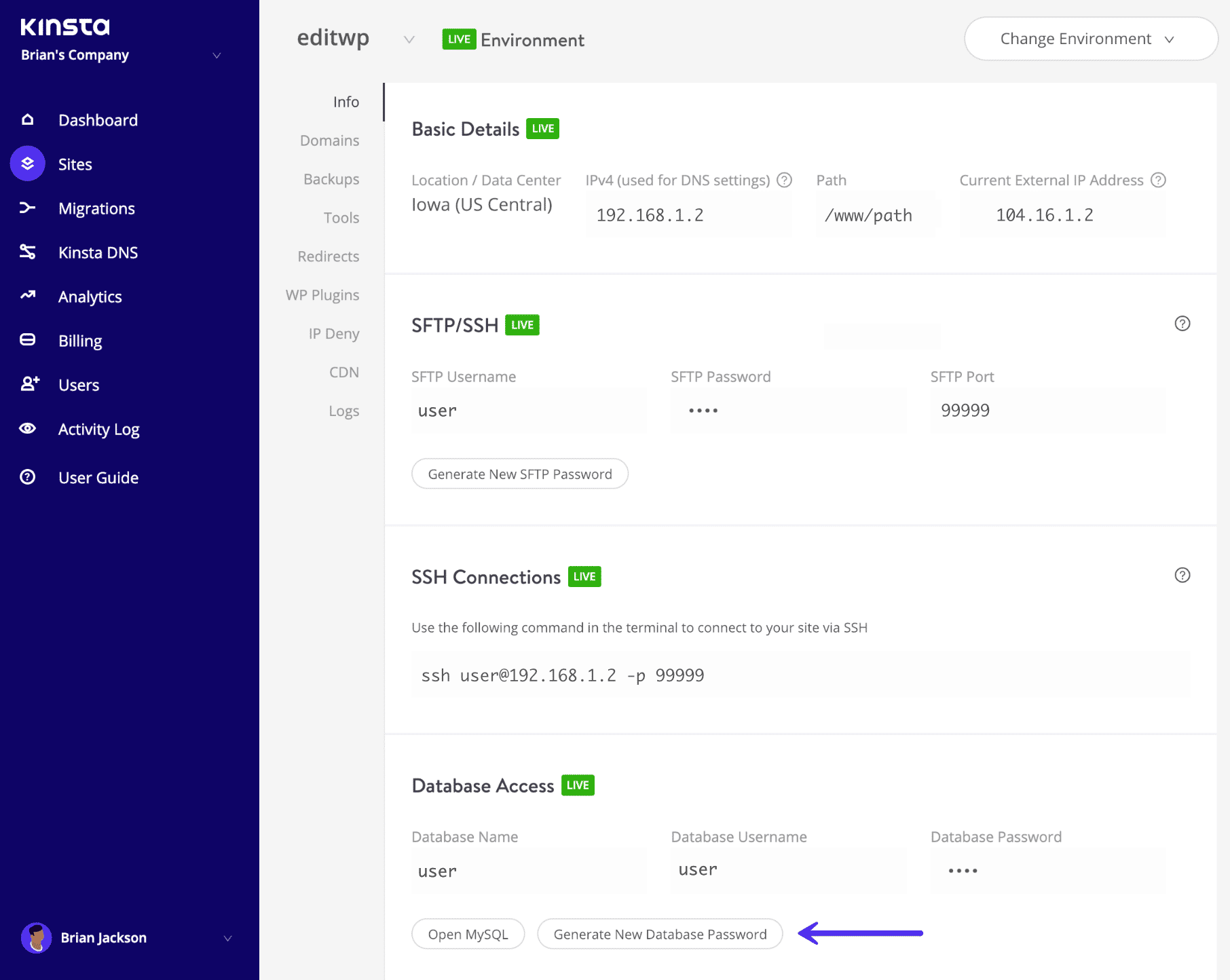The height and width of the screenshot is (980, 1230).
Task: Click Generate New Database Password button
Action: pos(660,934)
